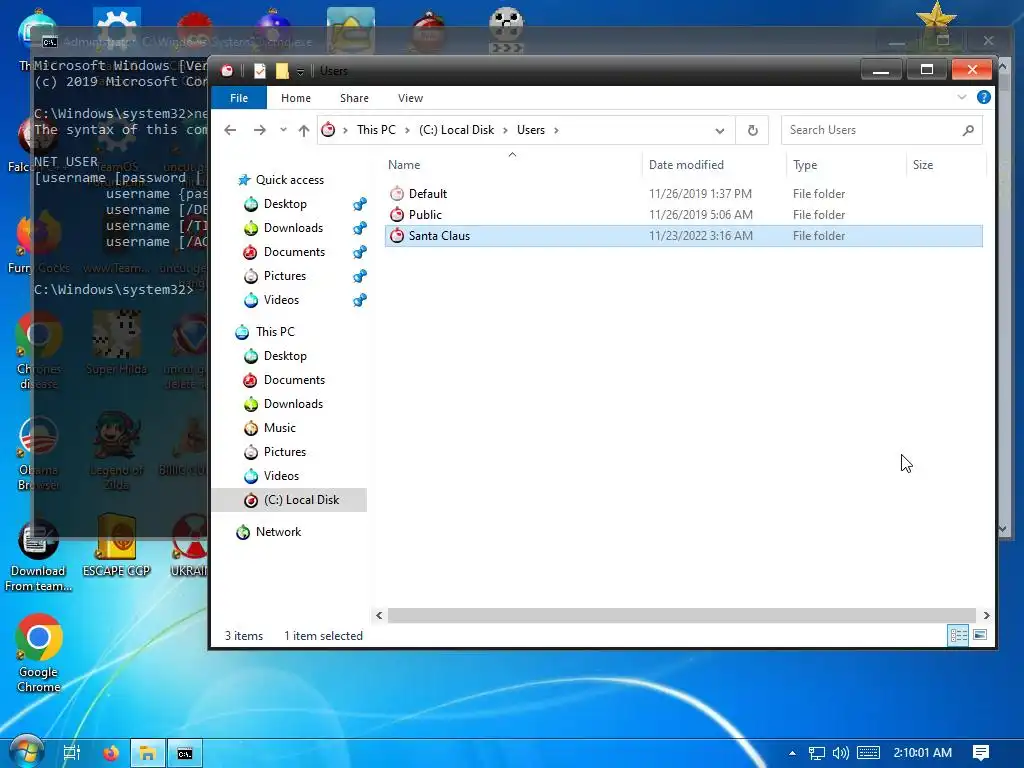Open the Windows Start button

click(x=26, y=752)
